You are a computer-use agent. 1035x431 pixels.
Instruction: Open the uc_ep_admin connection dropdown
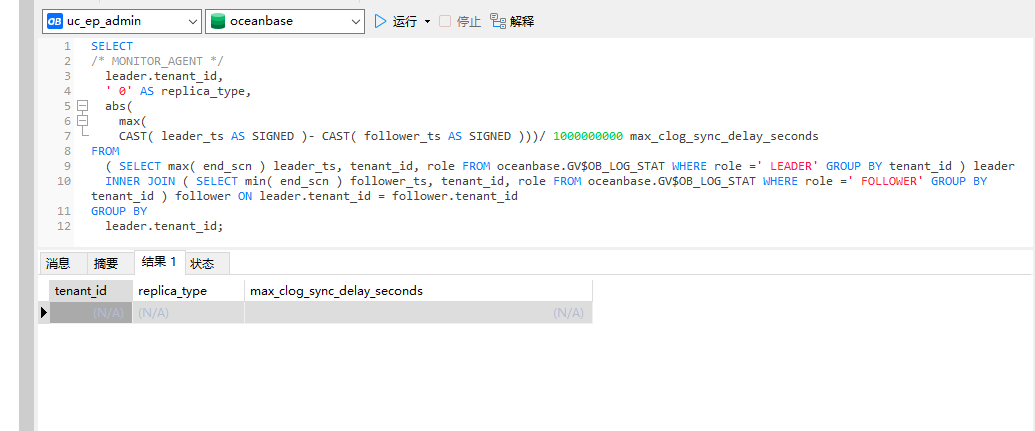point(192,21)
